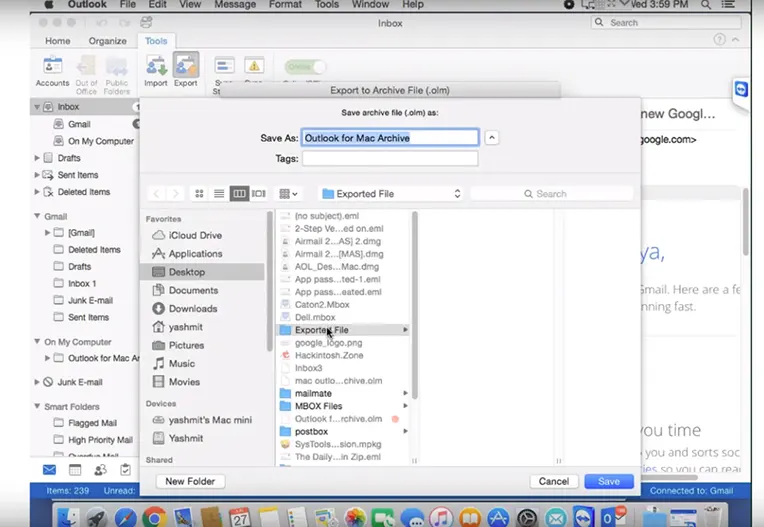Image resolution: width=764 pixels, height=527 pixels.
Task: Open the Exported File location popup
Action: [x=391, y=194]
